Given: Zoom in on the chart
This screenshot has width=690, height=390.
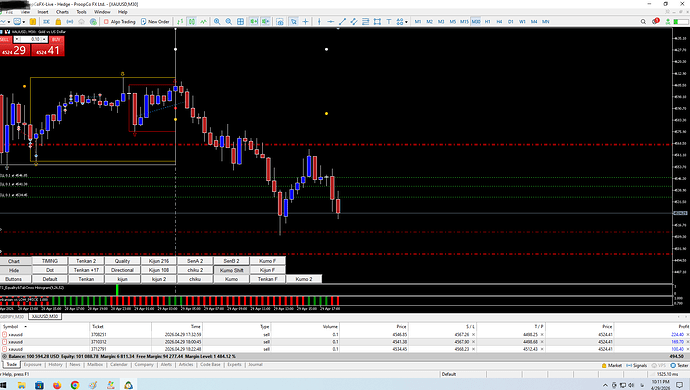Looking at the screenshot, I should [x=217, y=22].
